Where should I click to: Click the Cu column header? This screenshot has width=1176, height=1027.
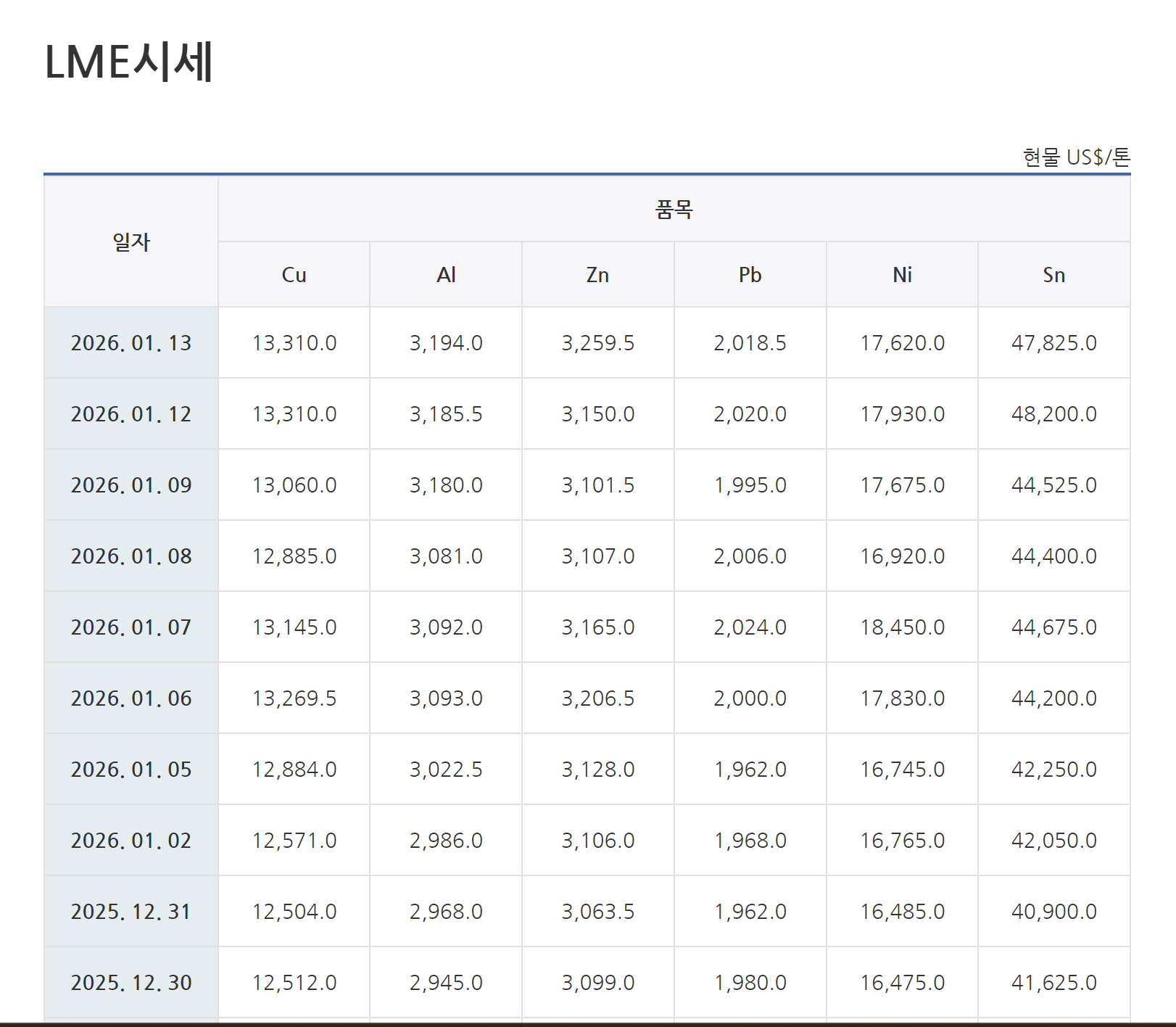(x=294, y=275)
